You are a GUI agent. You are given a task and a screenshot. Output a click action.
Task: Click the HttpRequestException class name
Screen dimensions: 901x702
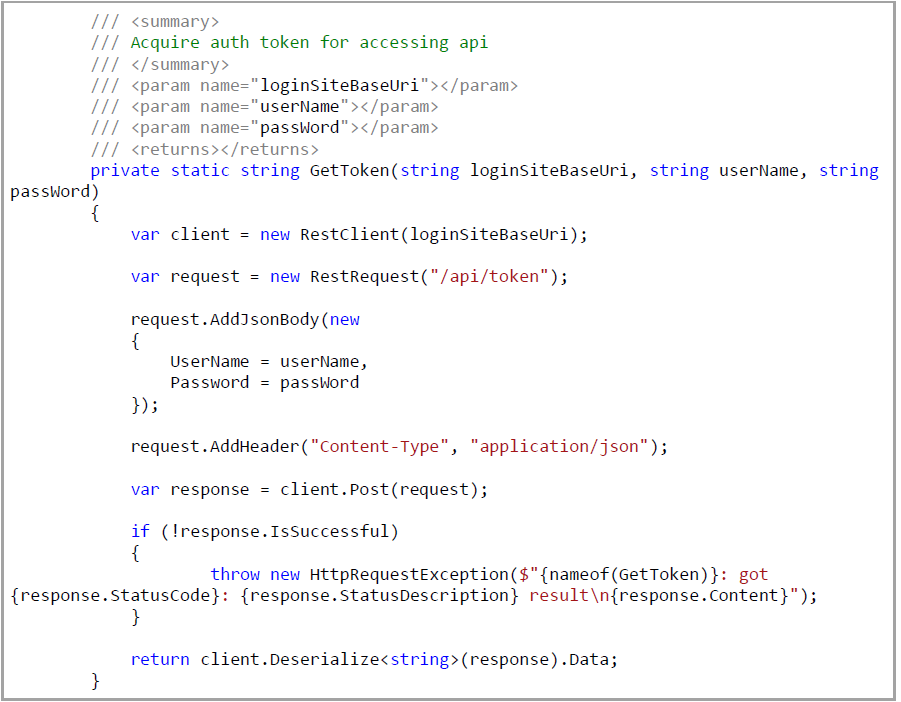[x=409, y=574]
